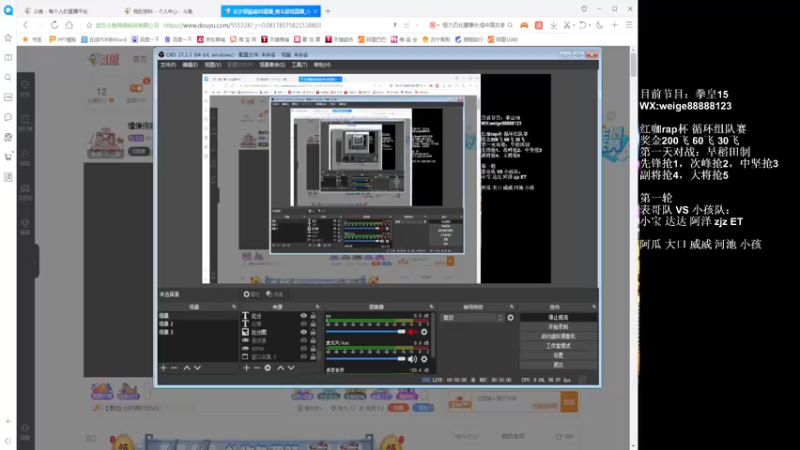Viewport: 800px width, 450px height.
Task: Add a new source with the Sources plus icon
Action: point(246,368)
